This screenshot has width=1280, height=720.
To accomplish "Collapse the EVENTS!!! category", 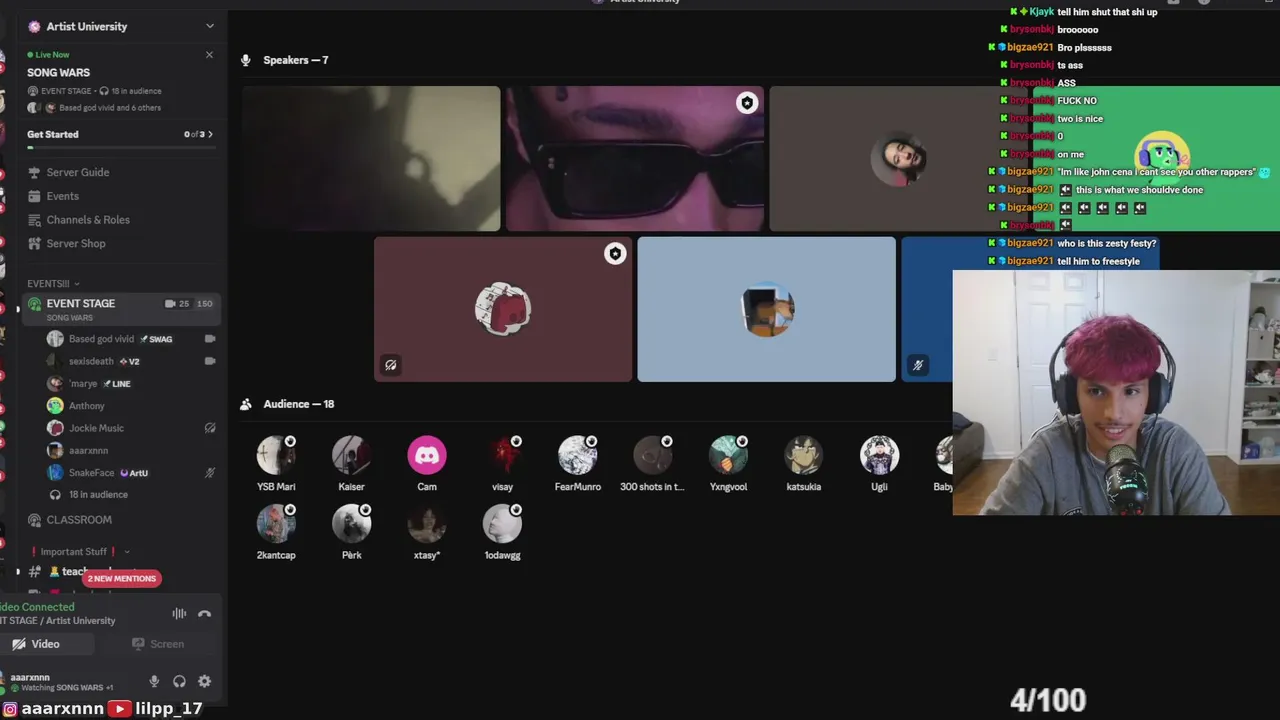I will point(53,284).
